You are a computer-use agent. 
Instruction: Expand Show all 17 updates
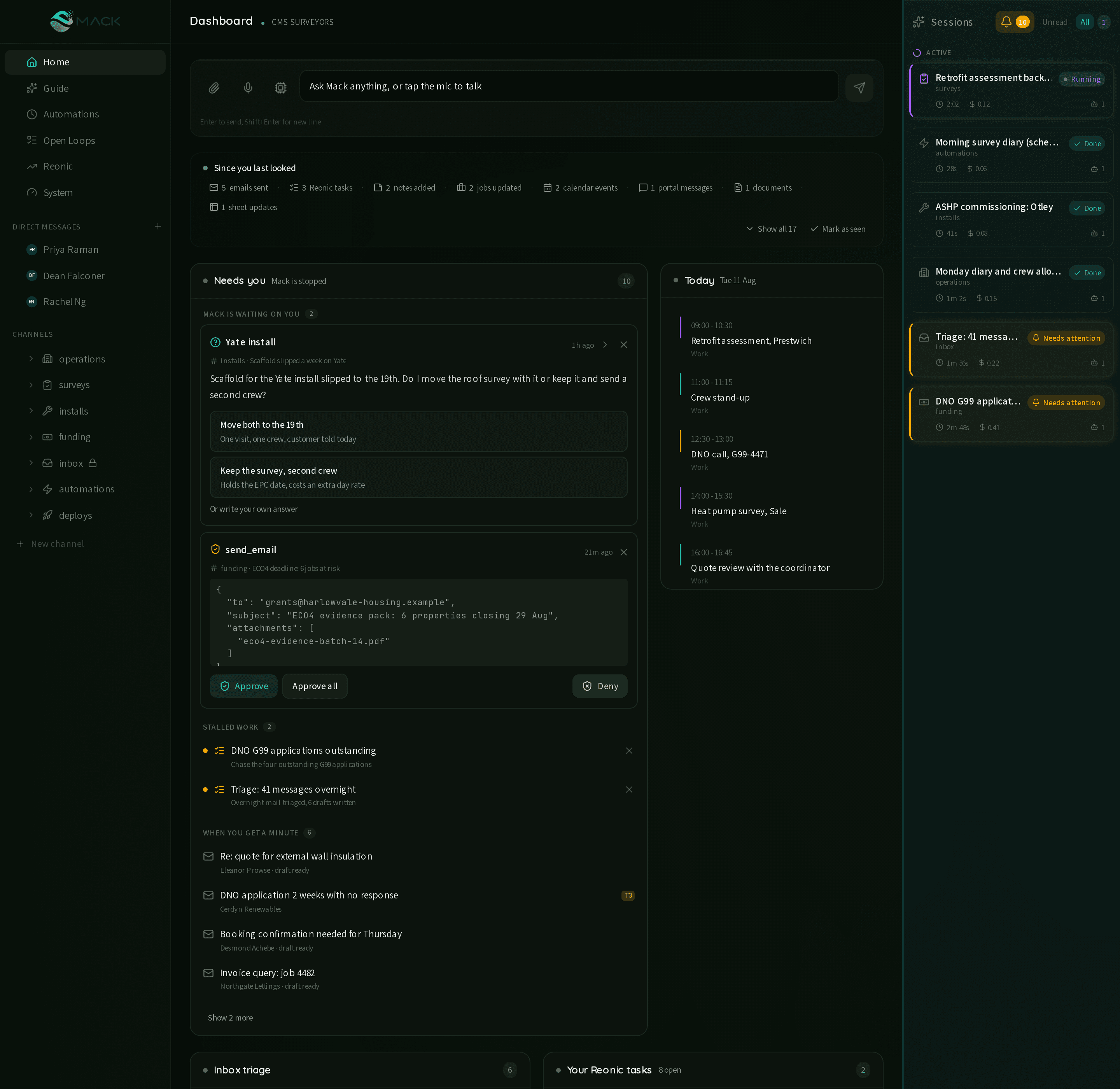click(x=771, y=229)
